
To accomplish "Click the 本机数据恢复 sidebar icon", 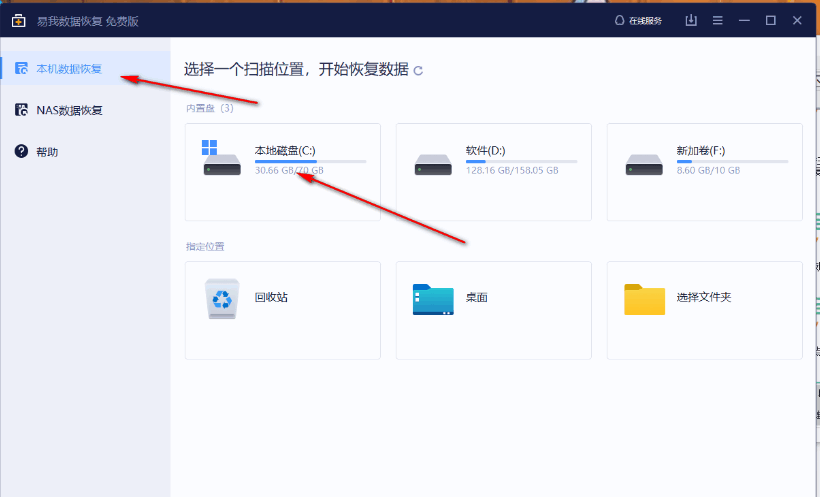I will point(21,68).
